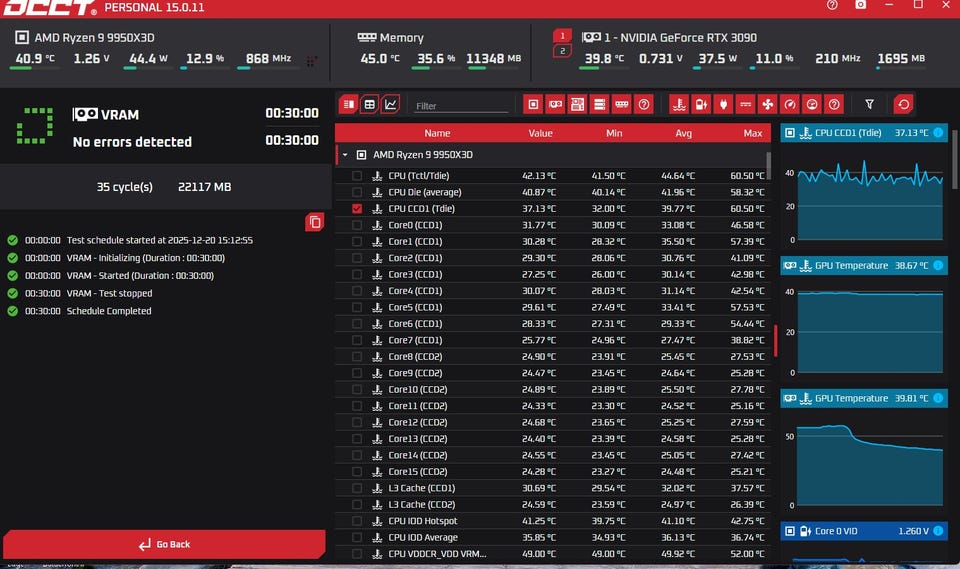Toggle the power plug sensor filter icon
The width and height of the screenshot is (960, 569).
723,104
